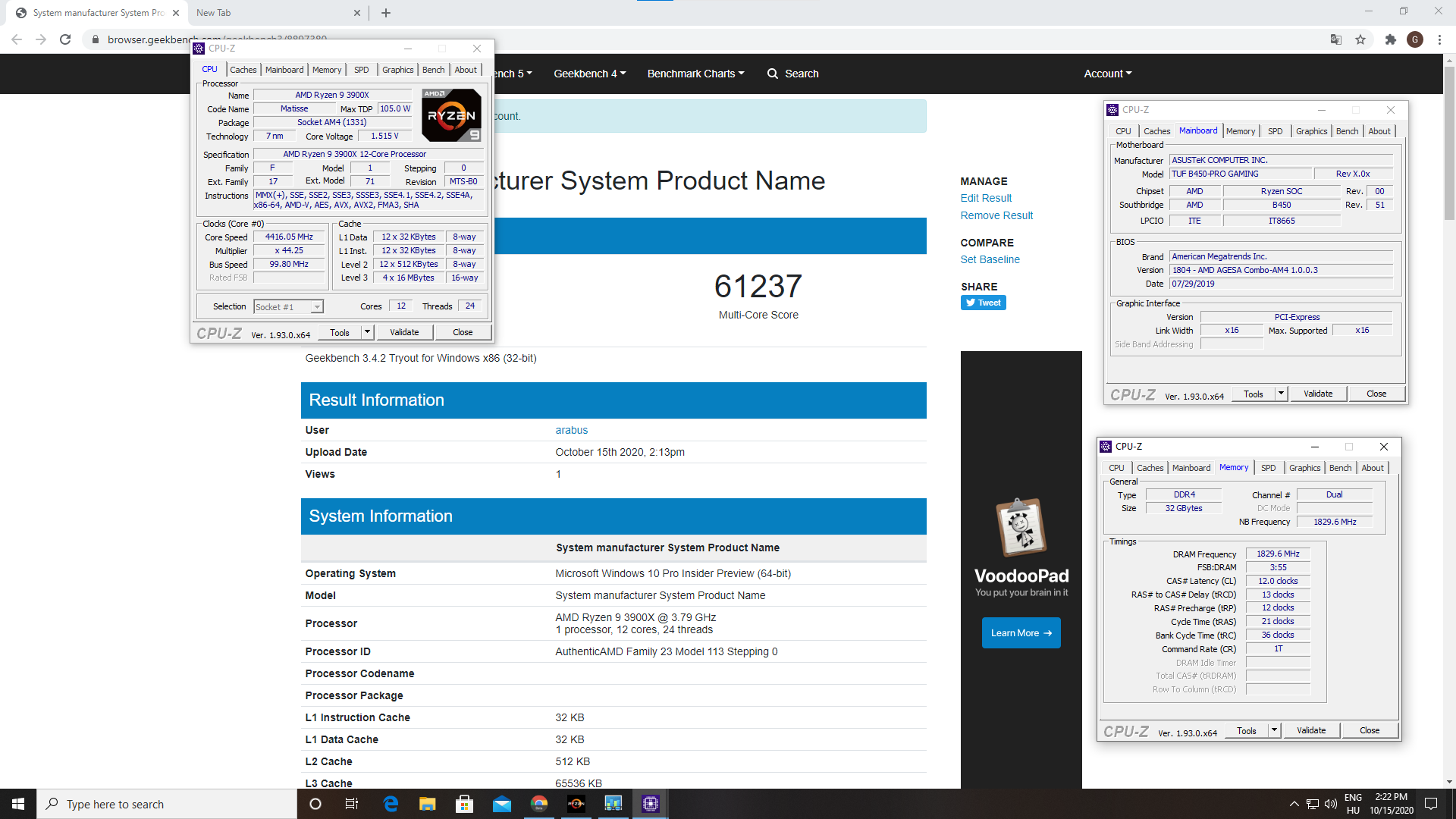This screenshot has width=1456, height=819.
Task: Click the browser forward arrow
Action: 41,39
